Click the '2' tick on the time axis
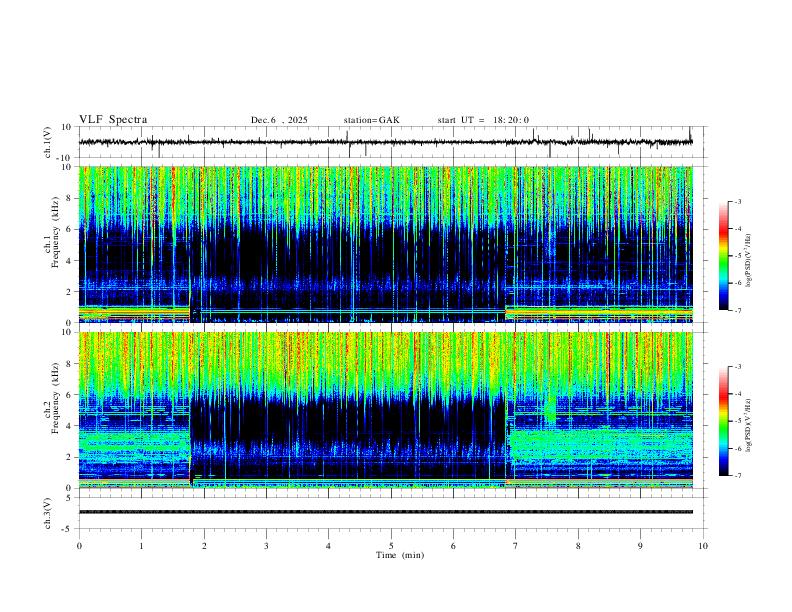The height and width of the screenshot is (612, 792). click(x=204, y=546)
